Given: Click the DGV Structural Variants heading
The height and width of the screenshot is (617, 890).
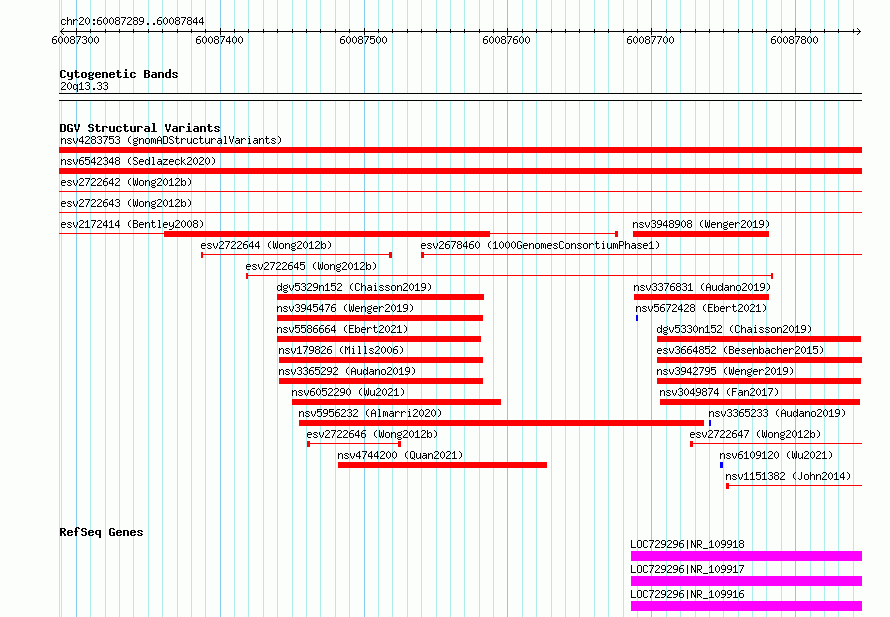Looking at the screenshot, I should coord(140,128).
